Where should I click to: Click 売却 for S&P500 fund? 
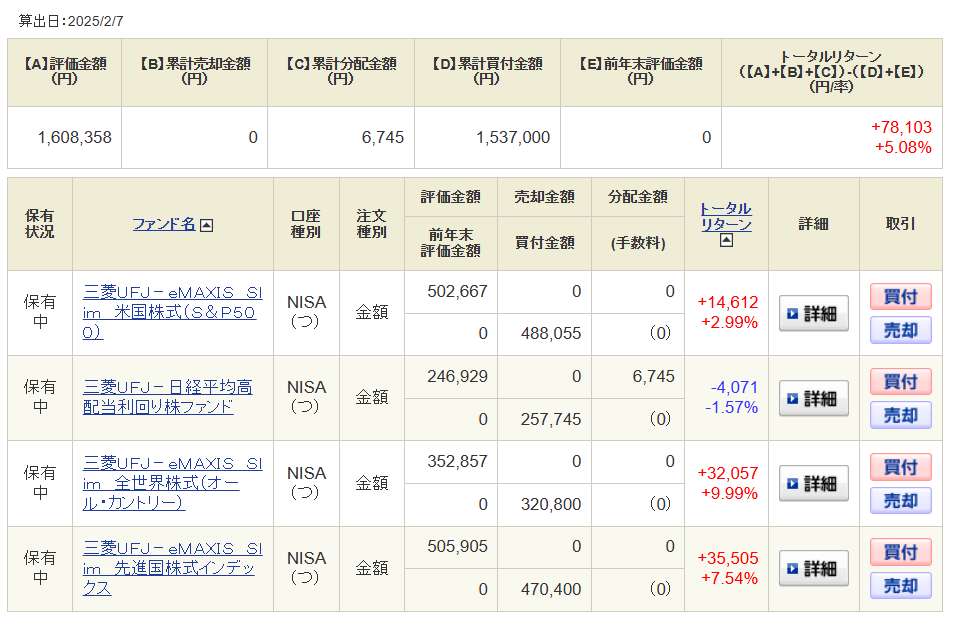pos(901,330)
